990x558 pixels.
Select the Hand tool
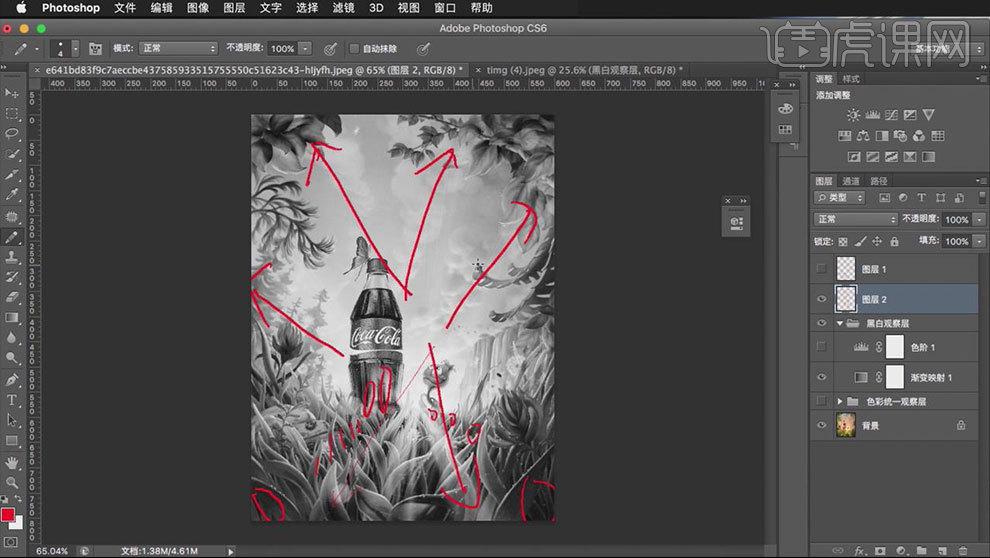[11, 463]
